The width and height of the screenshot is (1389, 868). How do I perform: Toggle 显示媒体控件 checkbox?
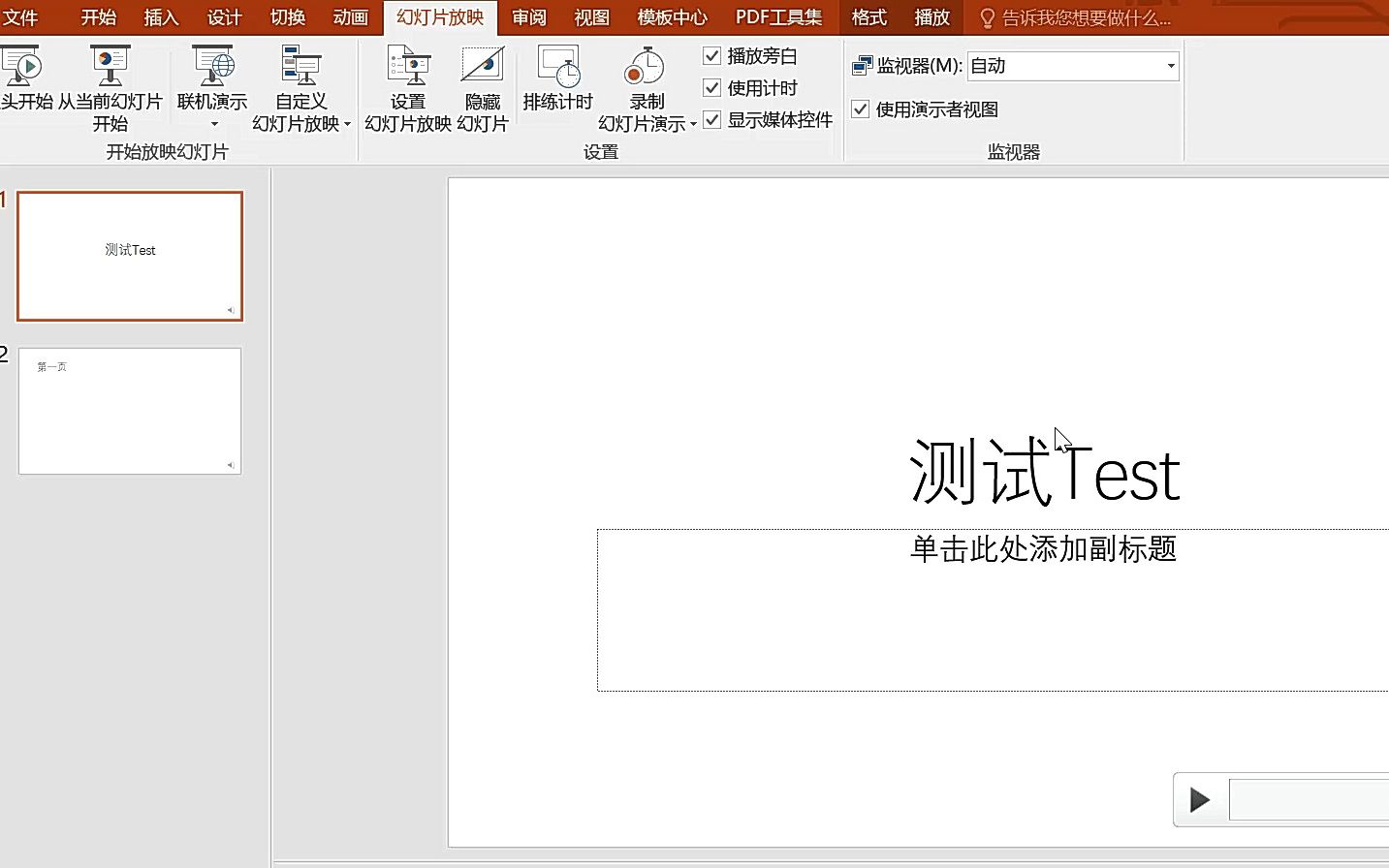pos(711,120)
